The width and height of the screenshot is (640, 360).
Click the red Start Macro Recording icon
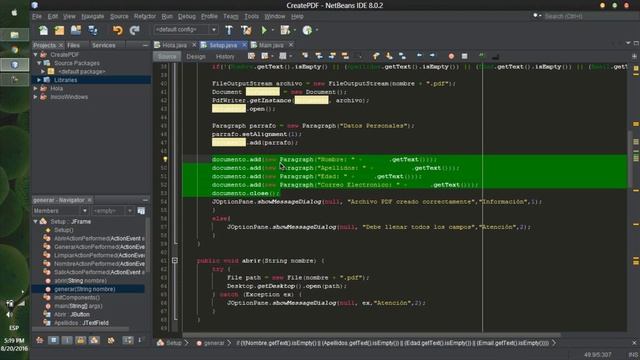pyautogui.click(x=451, y=56)
